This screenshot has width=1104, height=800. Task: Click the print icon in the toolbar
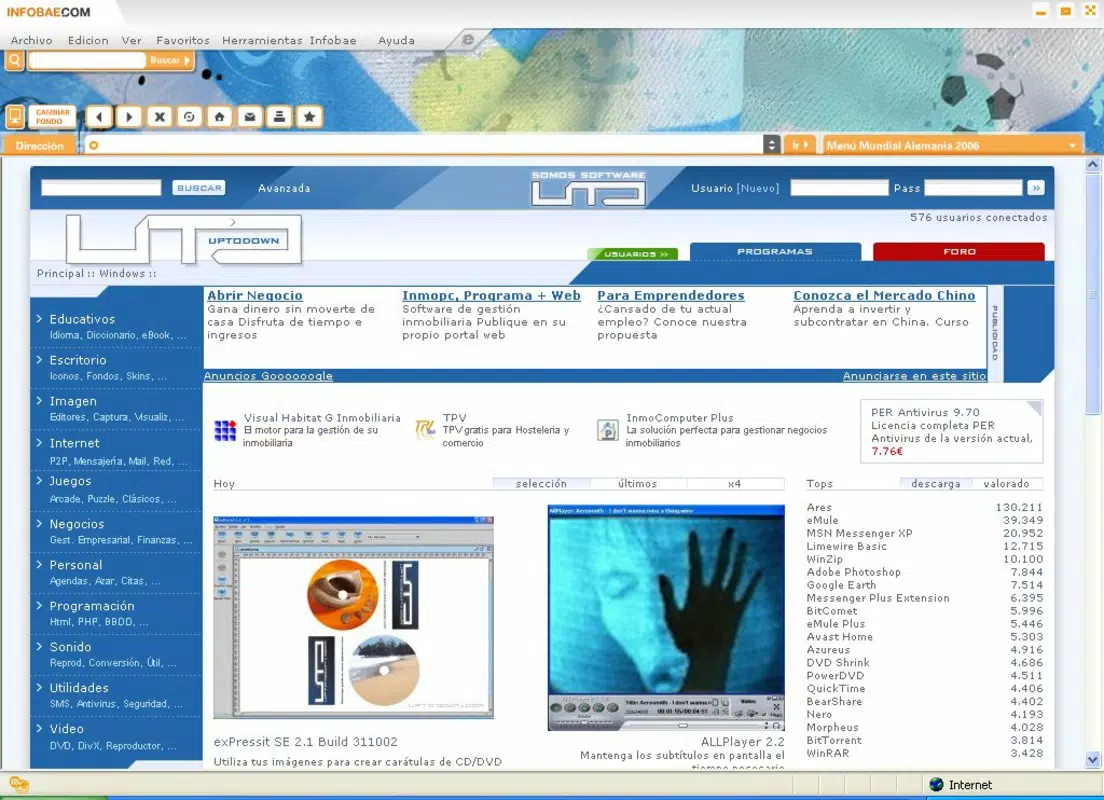pyautogui.click(x=280, y=117)
